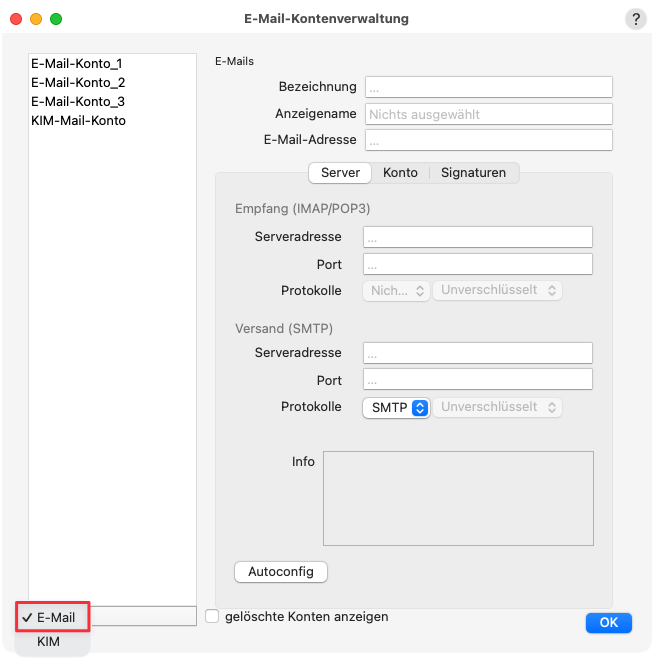
Task: Toggle 'gelöschte Konten anzeigen' checkbox
Action: pyautogui.click(x=212, y=617)
